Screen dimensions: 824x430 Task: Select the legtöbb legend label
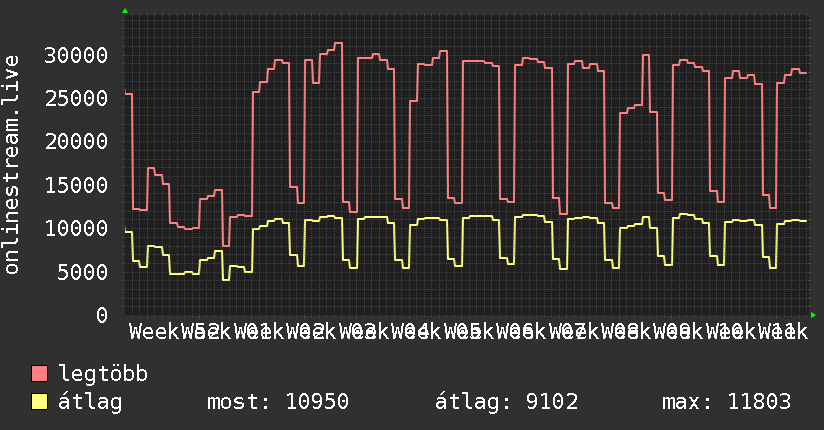click(103, 374)
